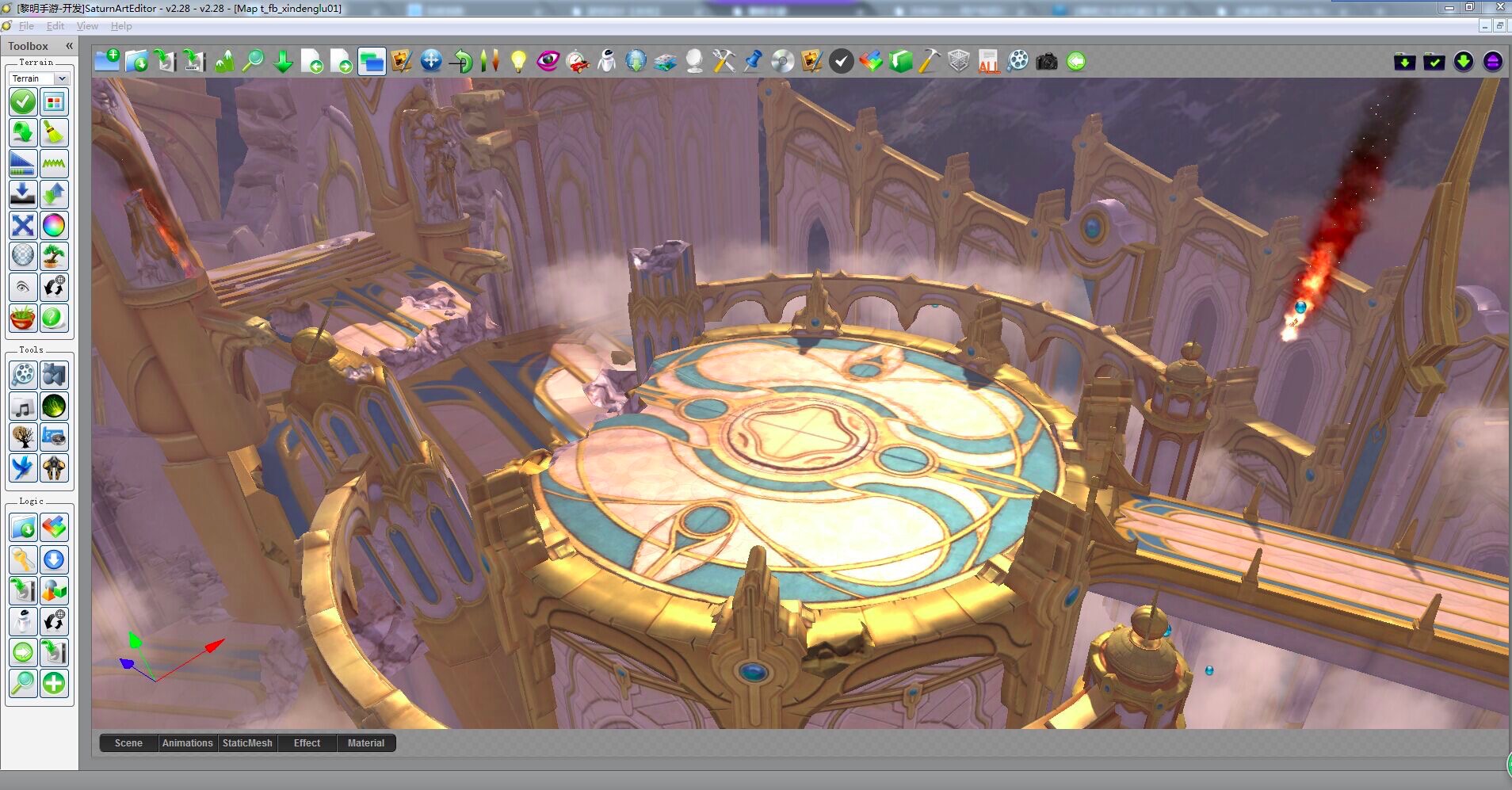Toggle the dark circle checkmark toolbar button
This screenshot has height=790, width=1512.
tap(842, 61)
